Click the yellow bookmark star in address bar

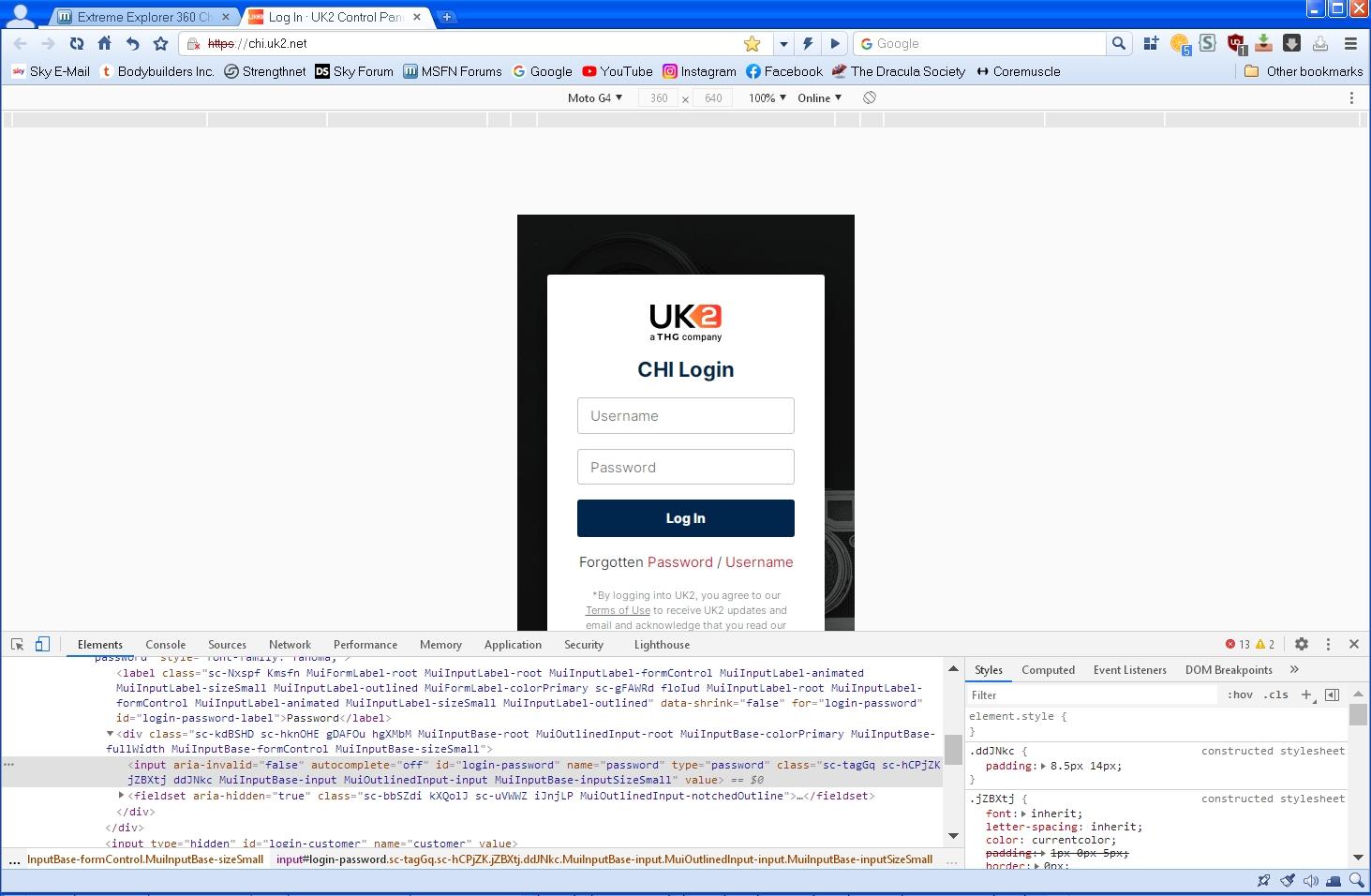tap(752, 43)
